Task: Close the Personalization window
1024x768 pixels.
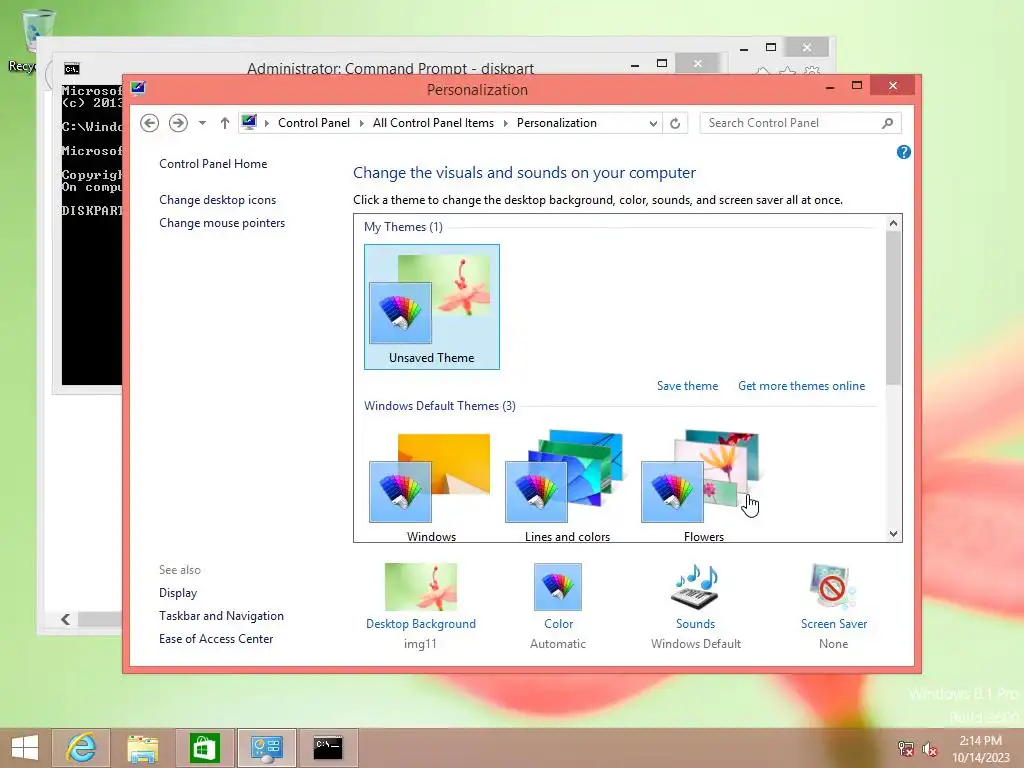Action: point(893,86)
